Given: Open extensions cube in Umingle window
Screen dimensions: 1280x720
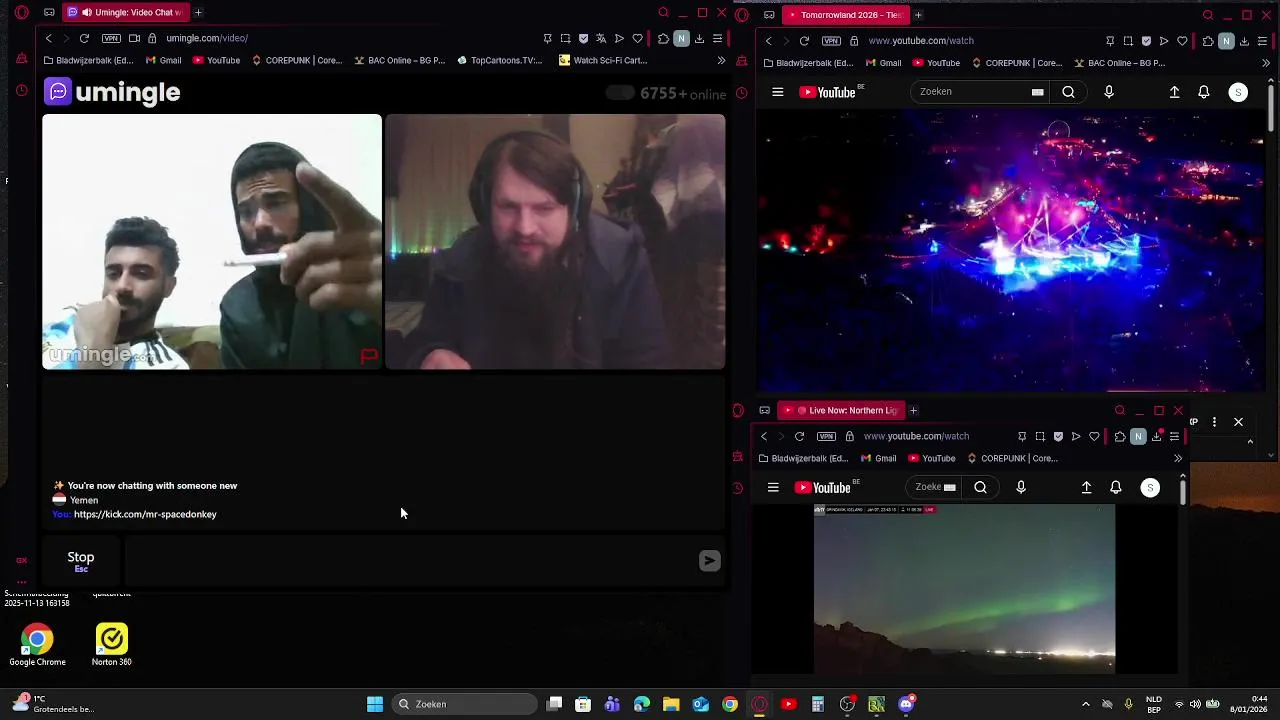Looking at the screenshot, I should pyautogui.click(x=663, y=38).
